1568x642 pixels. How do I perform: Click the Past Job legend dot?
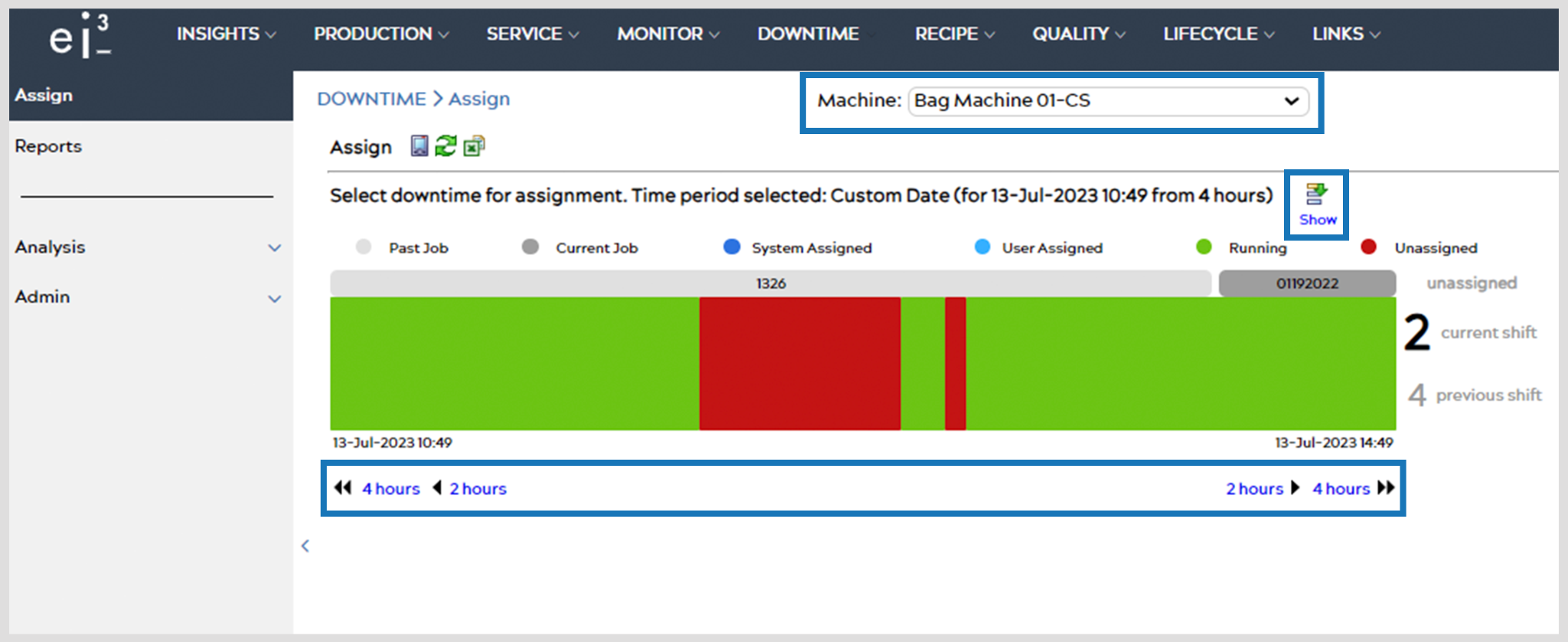pyautogui.click(x=364, y=247)
